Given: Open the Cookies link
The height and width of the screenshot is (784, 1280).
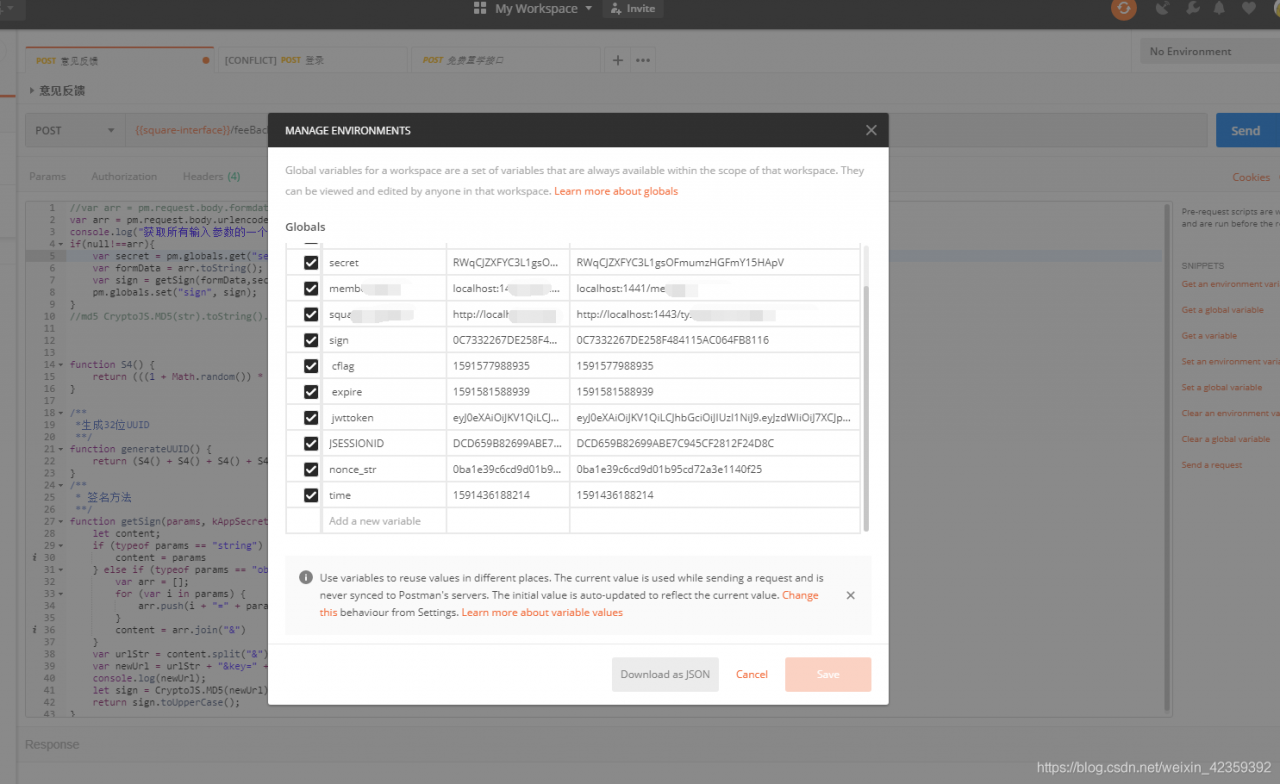Looking at the screenshot, I should pos(1251,177).
